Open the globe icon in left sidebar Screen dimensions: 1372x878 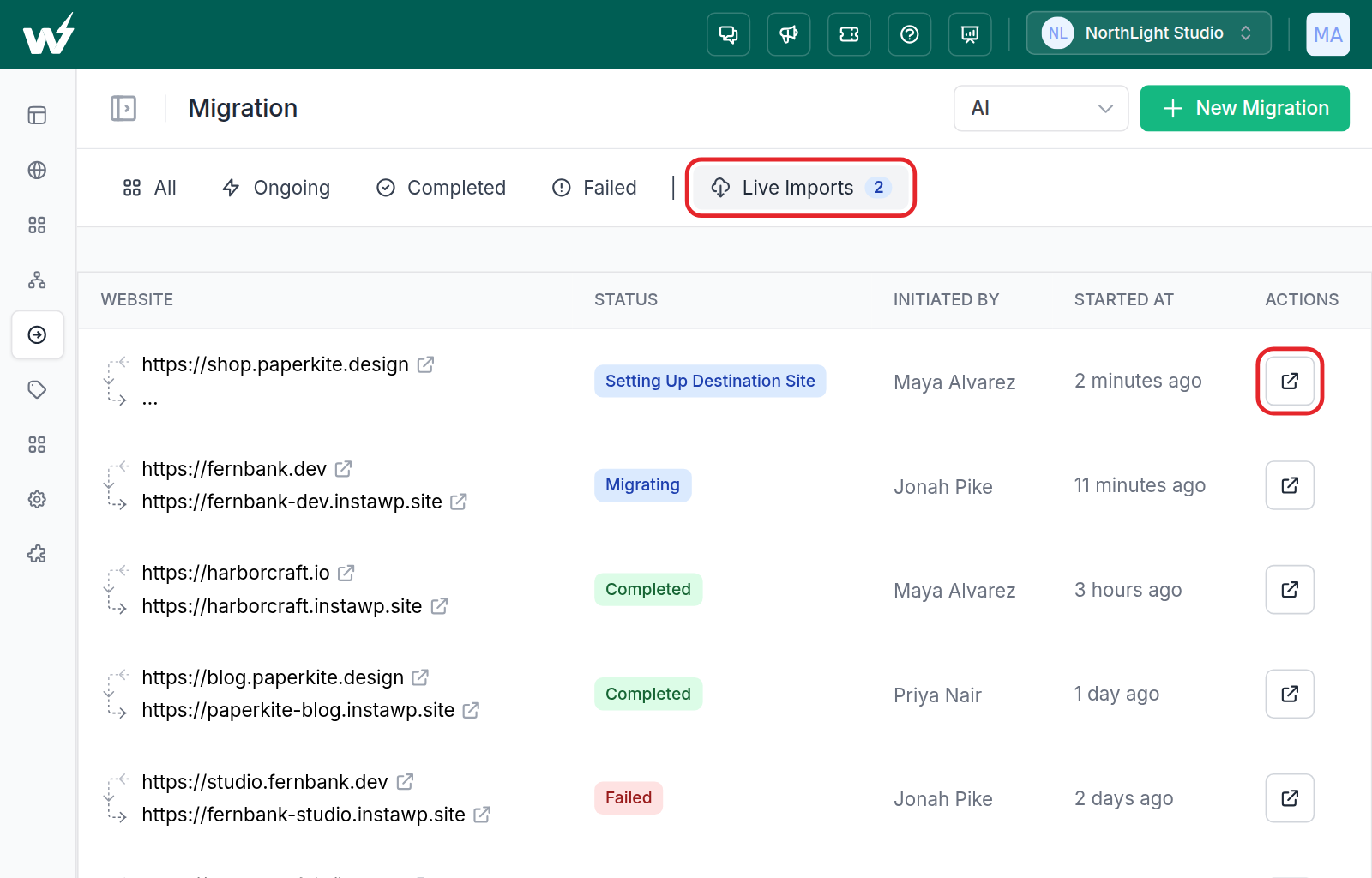click(37, 171)
